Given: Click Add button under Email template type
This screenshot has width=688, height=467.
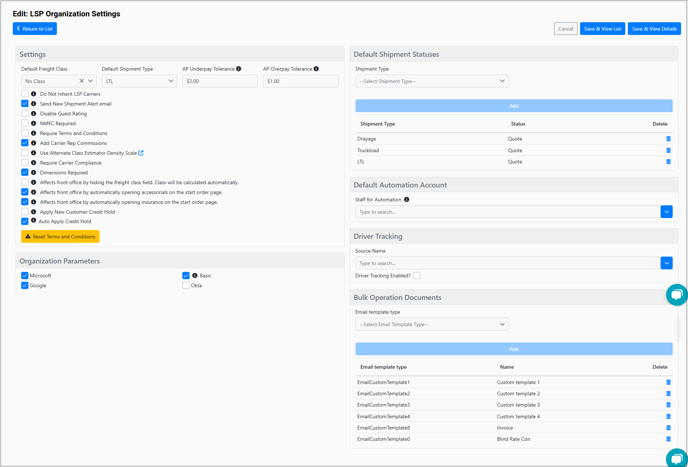Looking at the screenshot, I should [514, 349].
